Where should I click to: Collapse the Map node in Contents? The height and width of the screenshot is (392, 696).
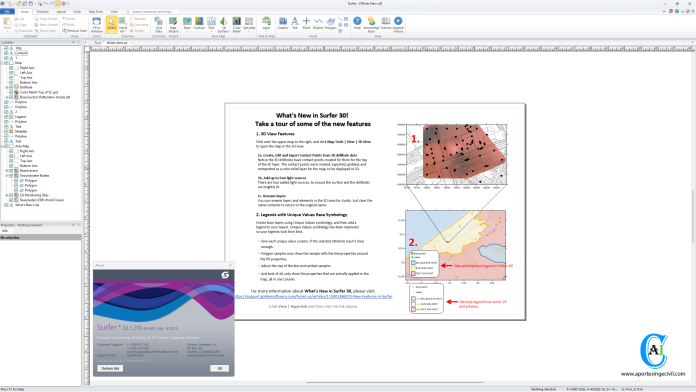2,63
